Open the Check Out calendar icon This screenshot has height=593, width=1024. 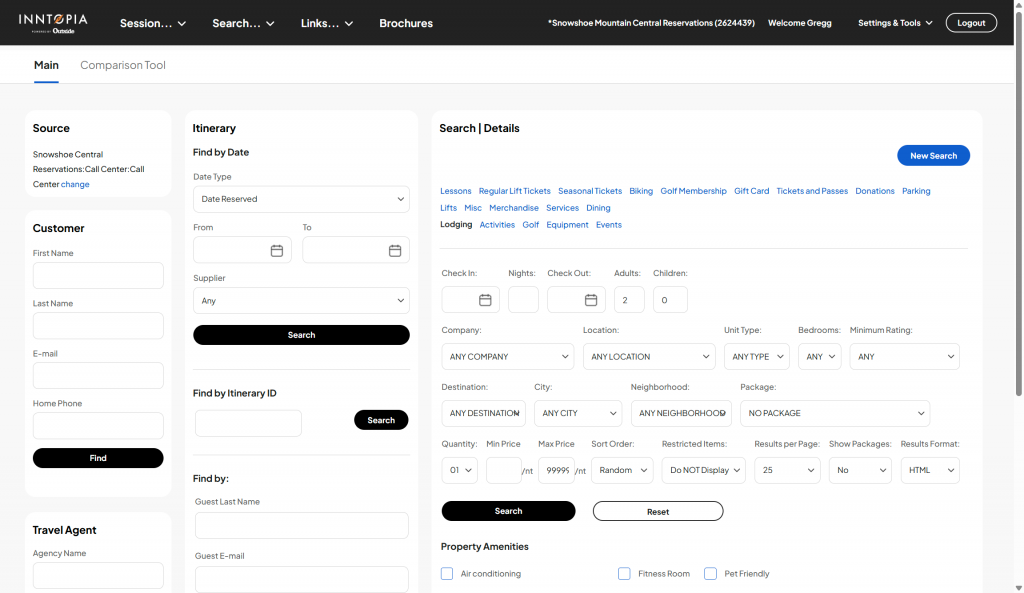591,300
